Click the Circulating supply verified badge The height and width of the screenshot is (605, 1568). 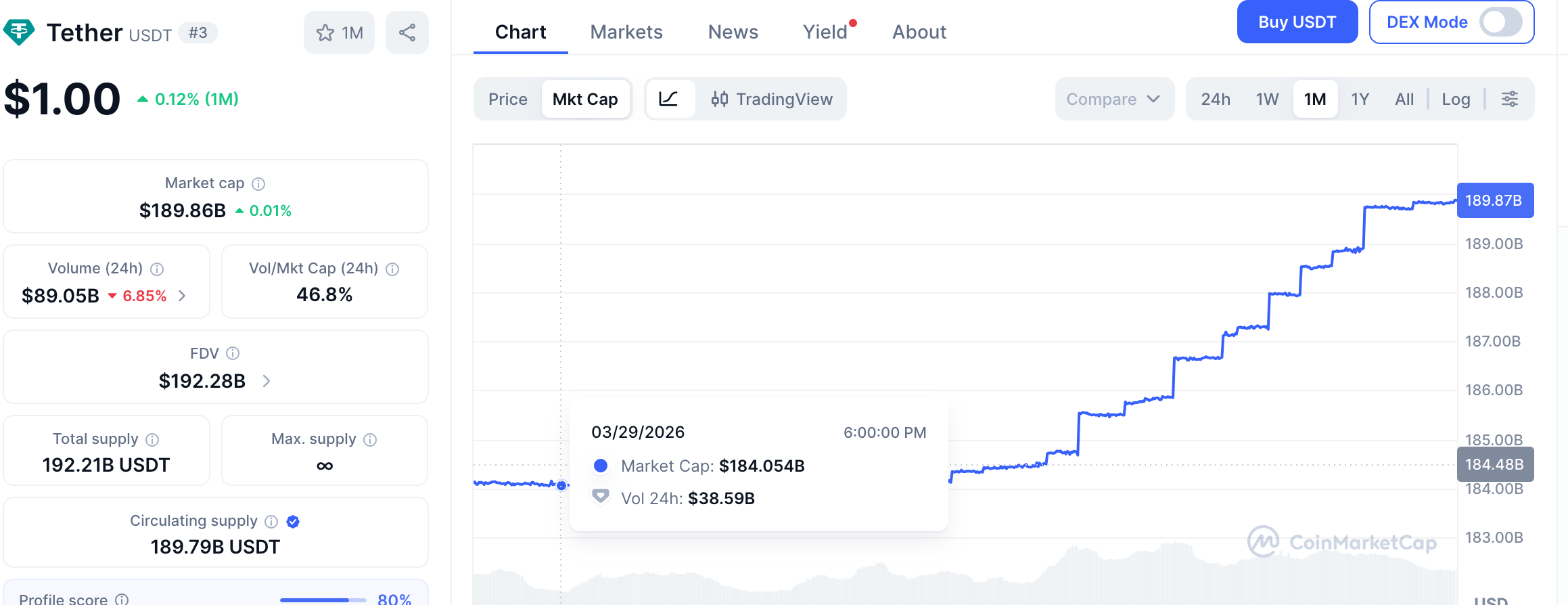tap(293, 521)
